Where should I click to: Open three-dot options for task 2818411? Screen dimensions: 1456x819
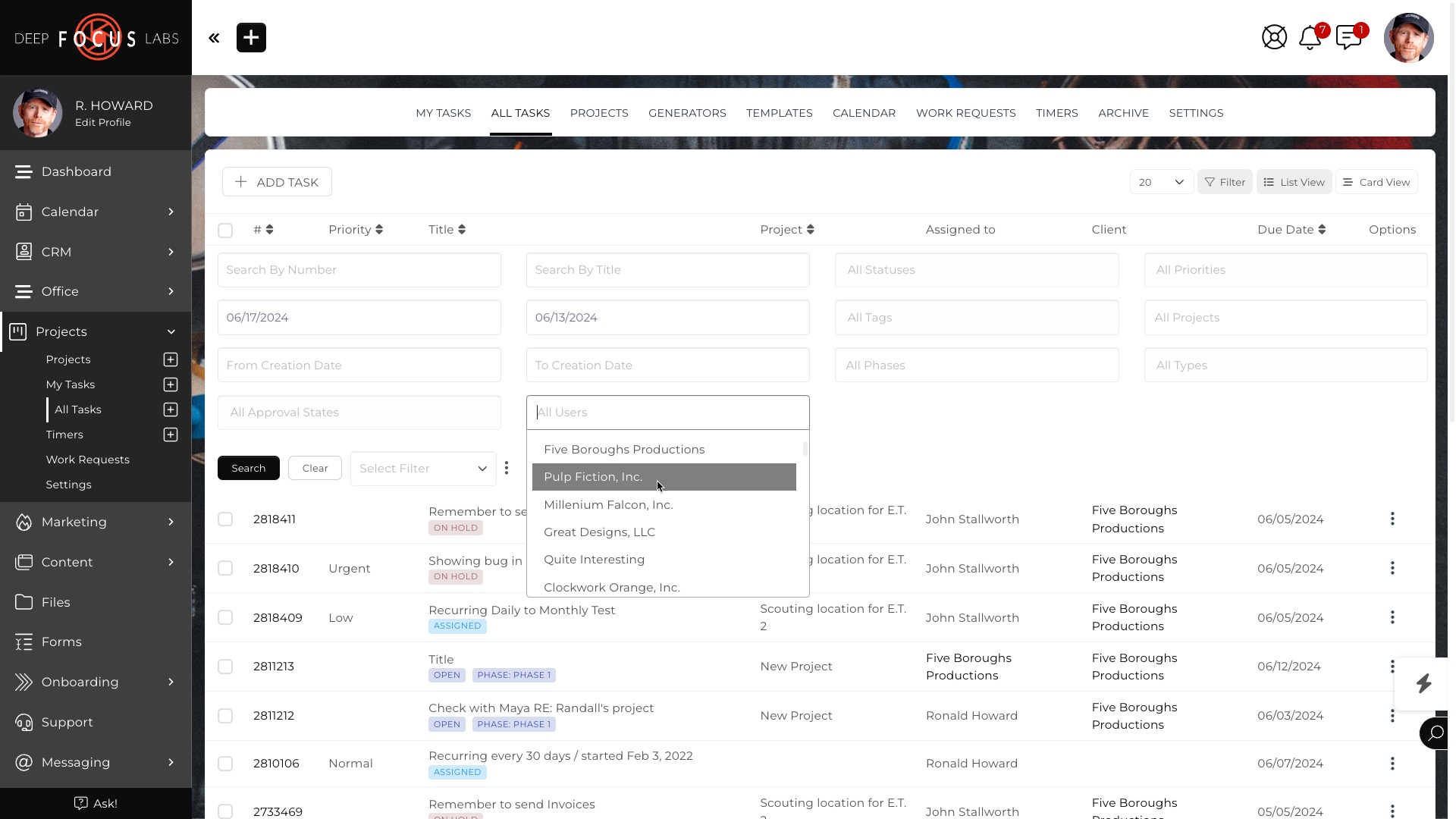coord(1392,519)
